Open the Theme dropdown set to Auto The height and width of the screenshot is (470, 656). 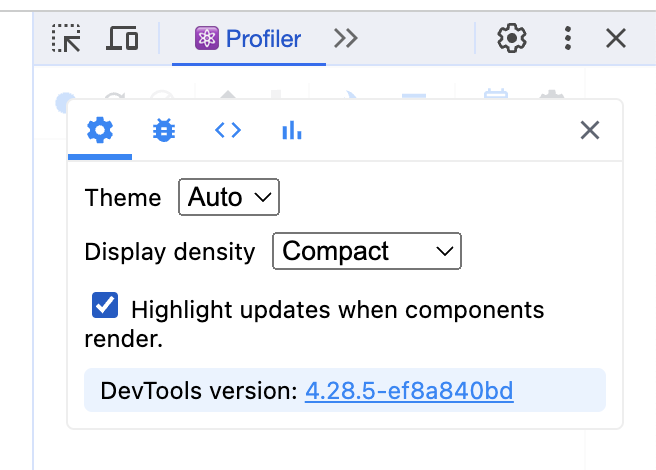click(x=229, y=197)
